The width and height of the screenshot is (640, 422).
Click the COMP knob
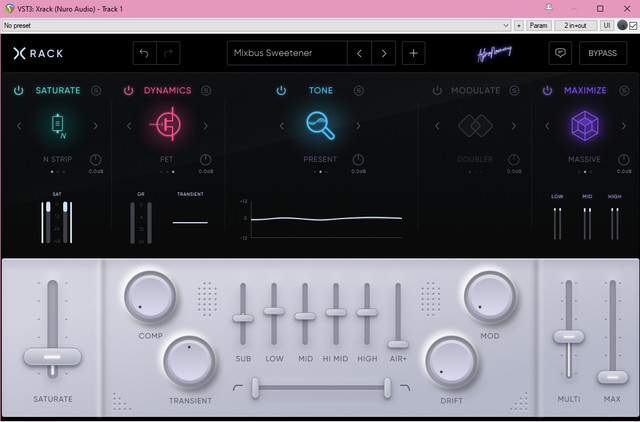click(150, 297)
